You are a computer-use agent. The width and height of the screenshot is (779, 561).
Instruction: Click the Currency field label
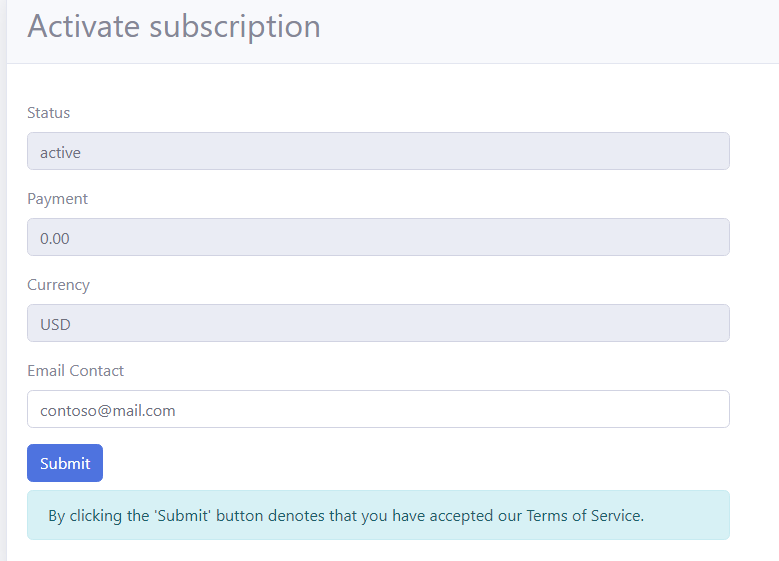[59, 285]
